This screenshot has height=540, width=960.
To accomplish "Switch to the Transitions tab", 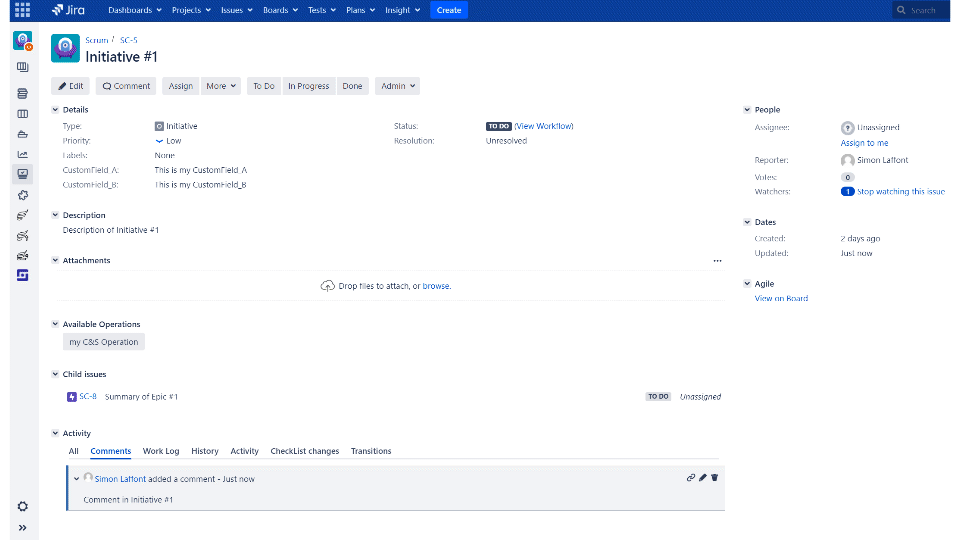I will pyautogui.click(x=371, y=451).
